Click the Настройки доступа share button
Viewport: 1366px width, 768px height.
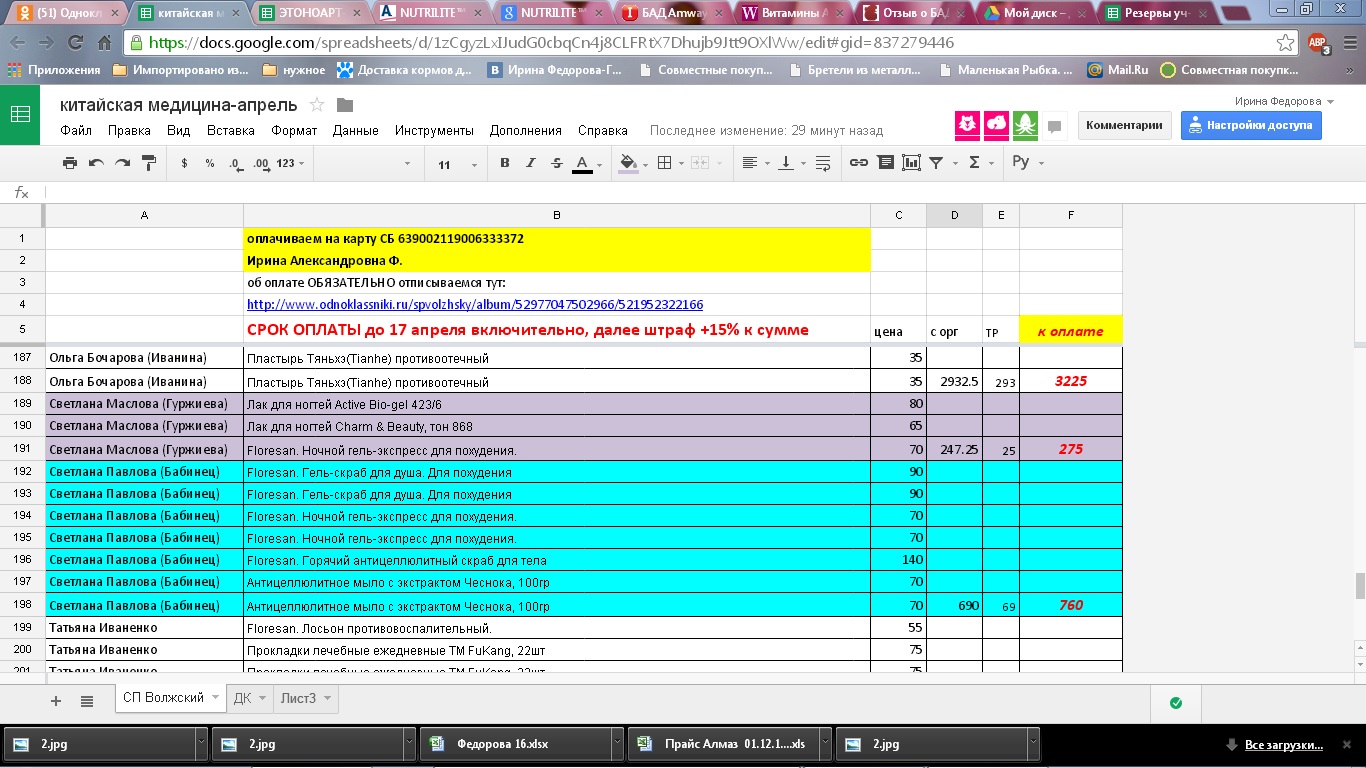point(1251,125)
